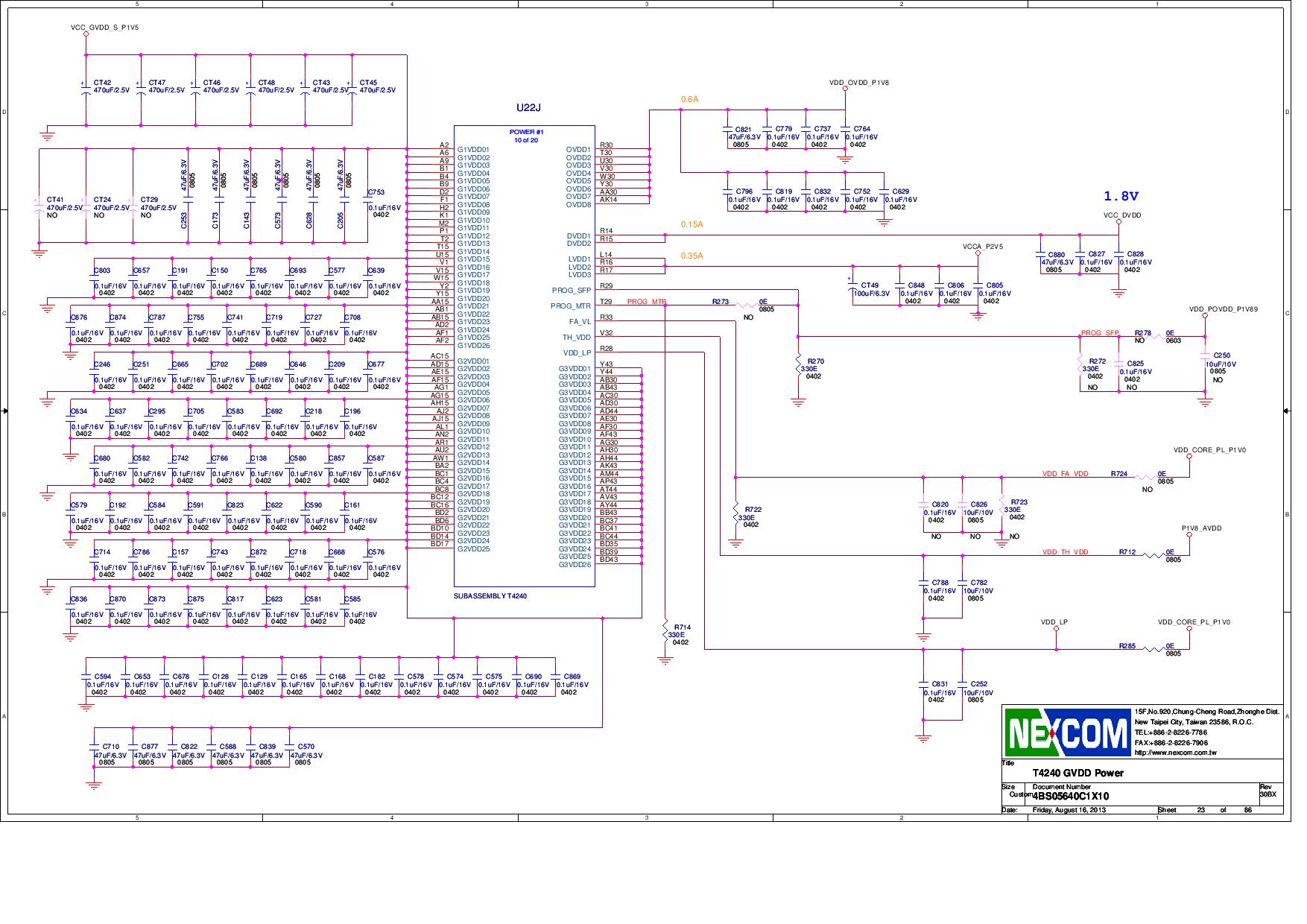Select the red PROG_MTR net label
The image size is (1307, 924).
[645, 303]
